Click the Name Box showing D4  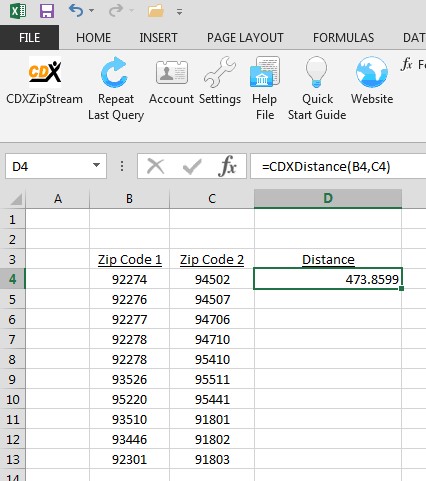(56, 166)
